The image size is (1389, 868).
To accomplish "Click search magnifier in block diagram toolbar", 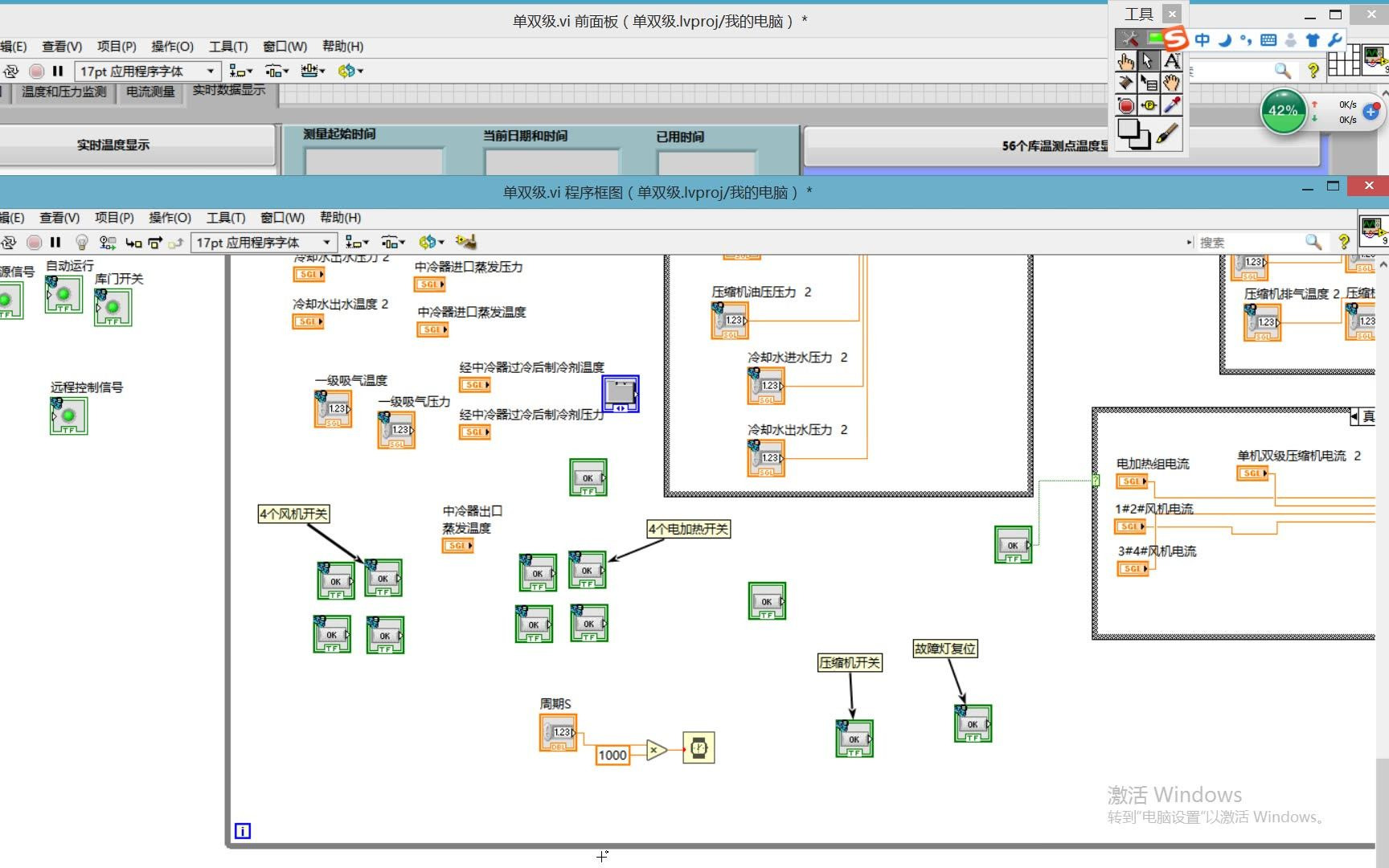I will (x=1313, y=241).
